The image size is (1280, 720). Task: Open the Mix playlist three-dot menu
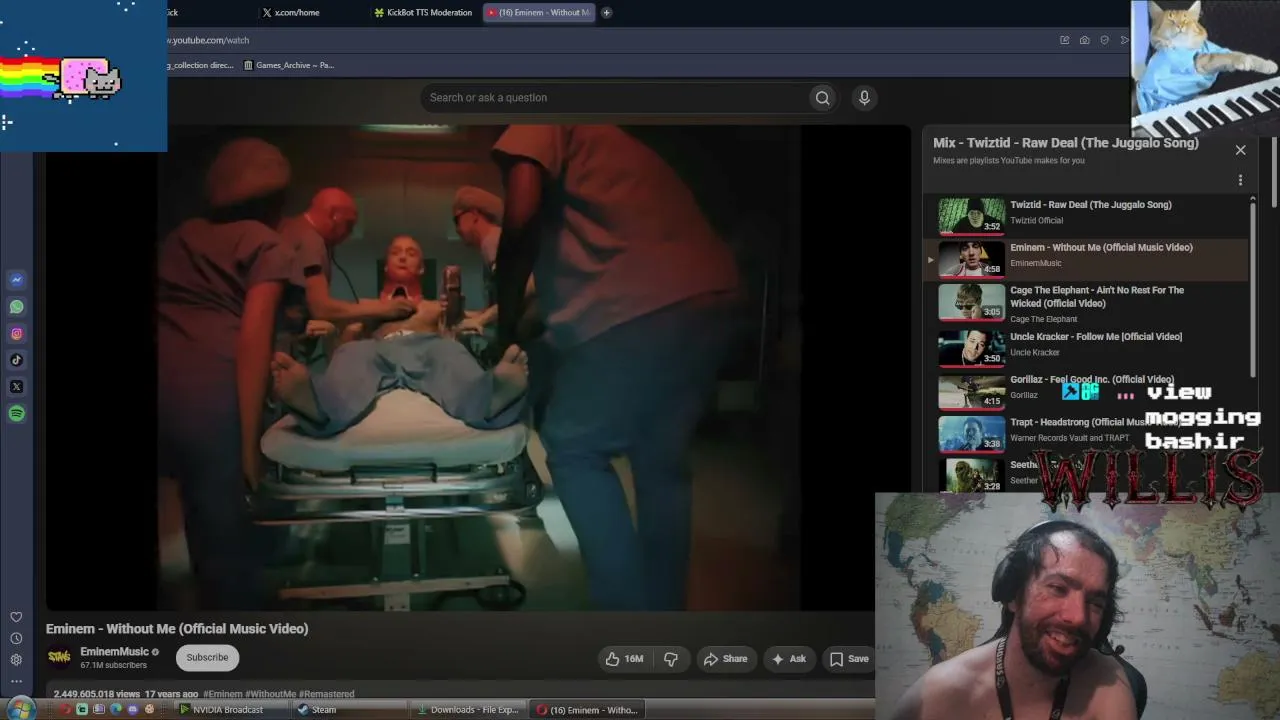tap(1241, 181)
